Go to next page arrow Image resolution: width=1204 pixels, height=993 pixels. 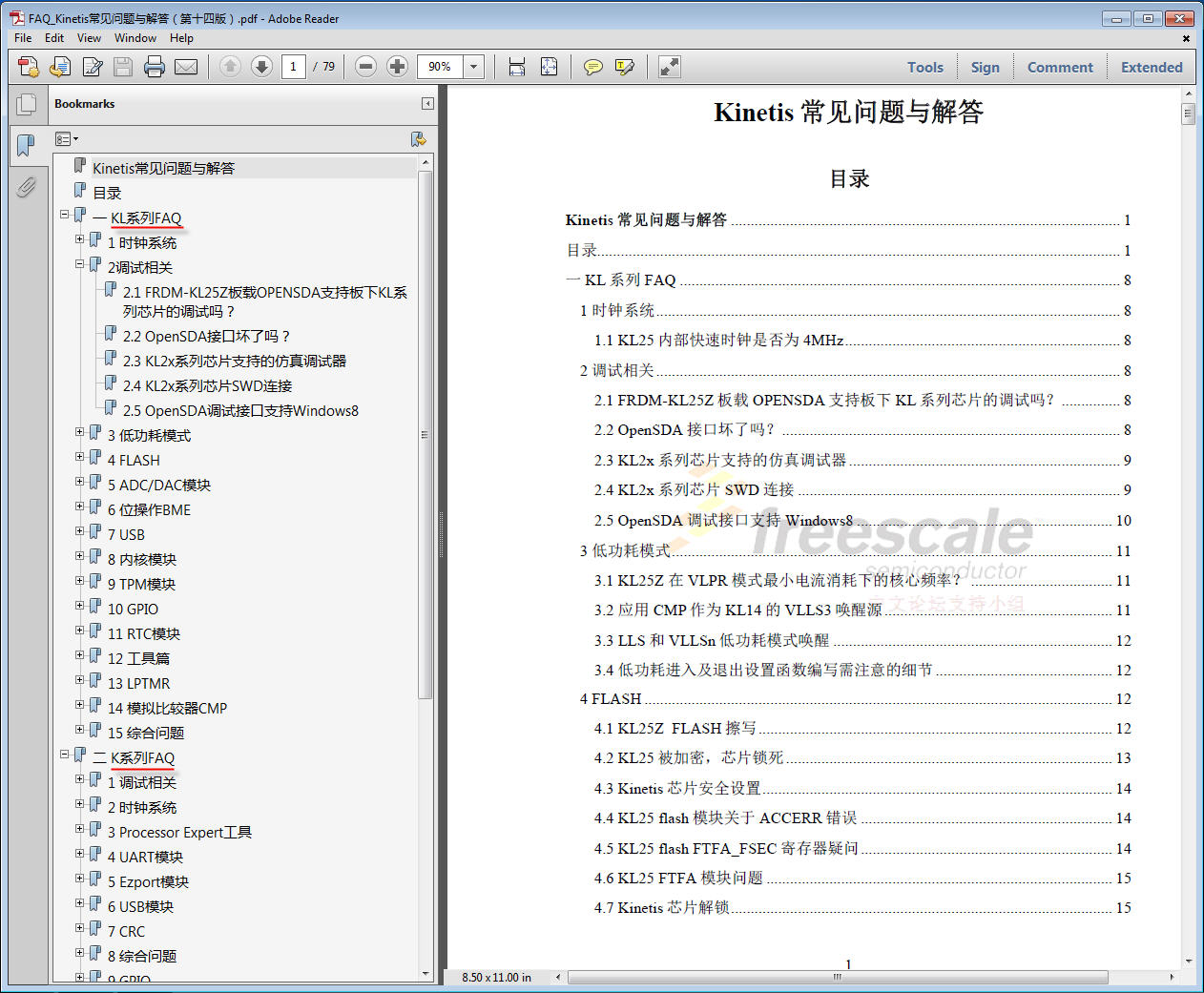tap(261, 67)
